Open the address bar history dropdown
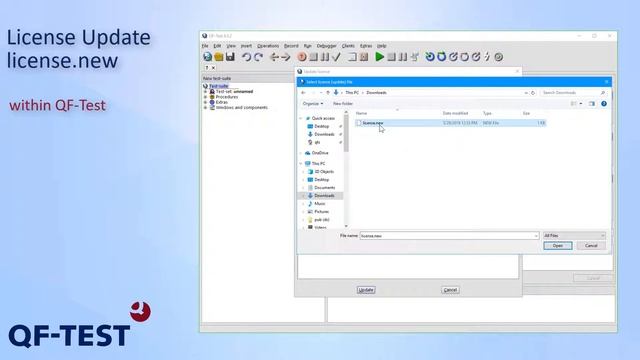Viewport: 640px width, 360px height. click(526, 93)
